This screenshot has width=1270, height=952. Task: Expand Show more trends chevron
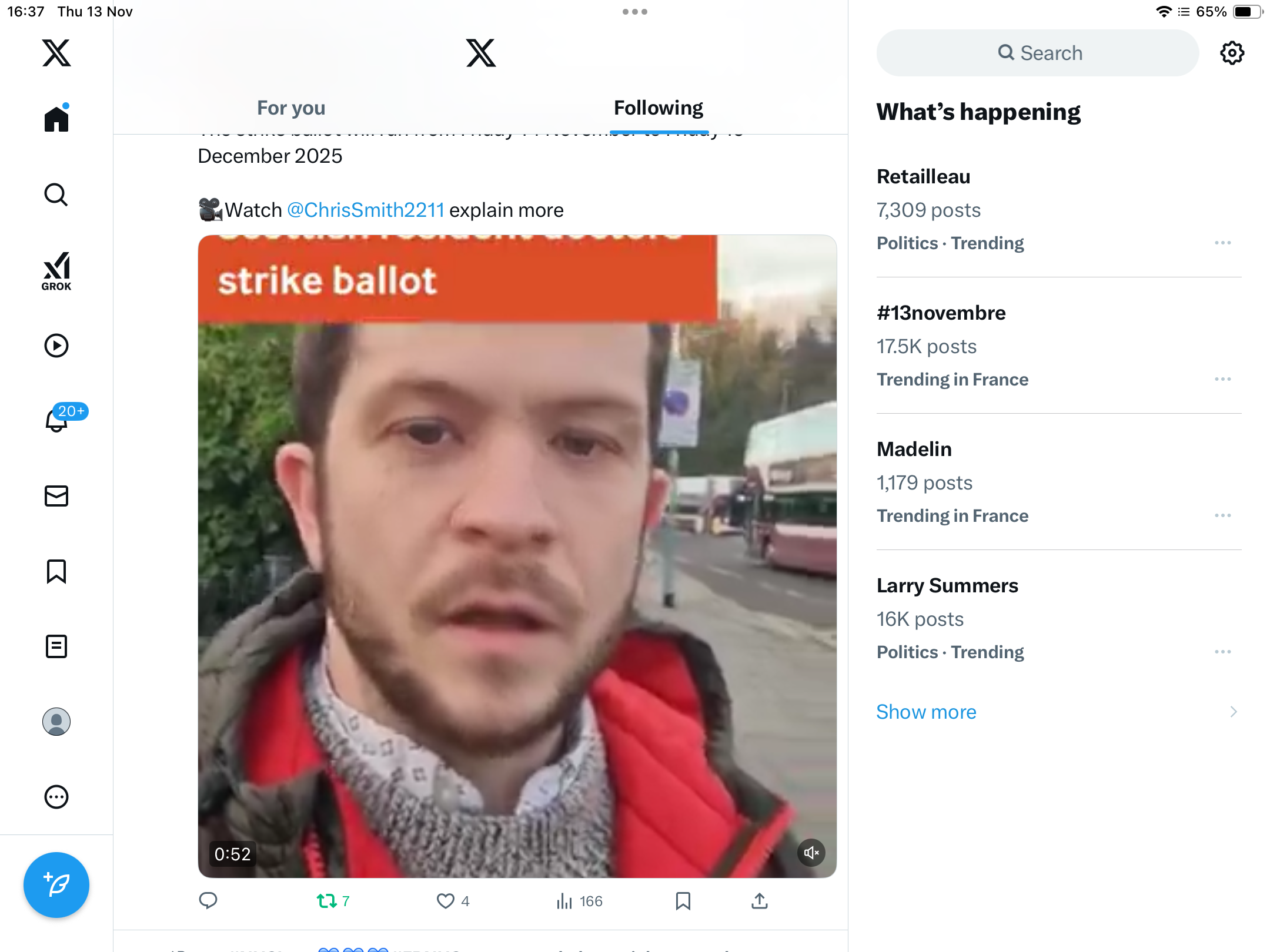[x=1234, y=712]
